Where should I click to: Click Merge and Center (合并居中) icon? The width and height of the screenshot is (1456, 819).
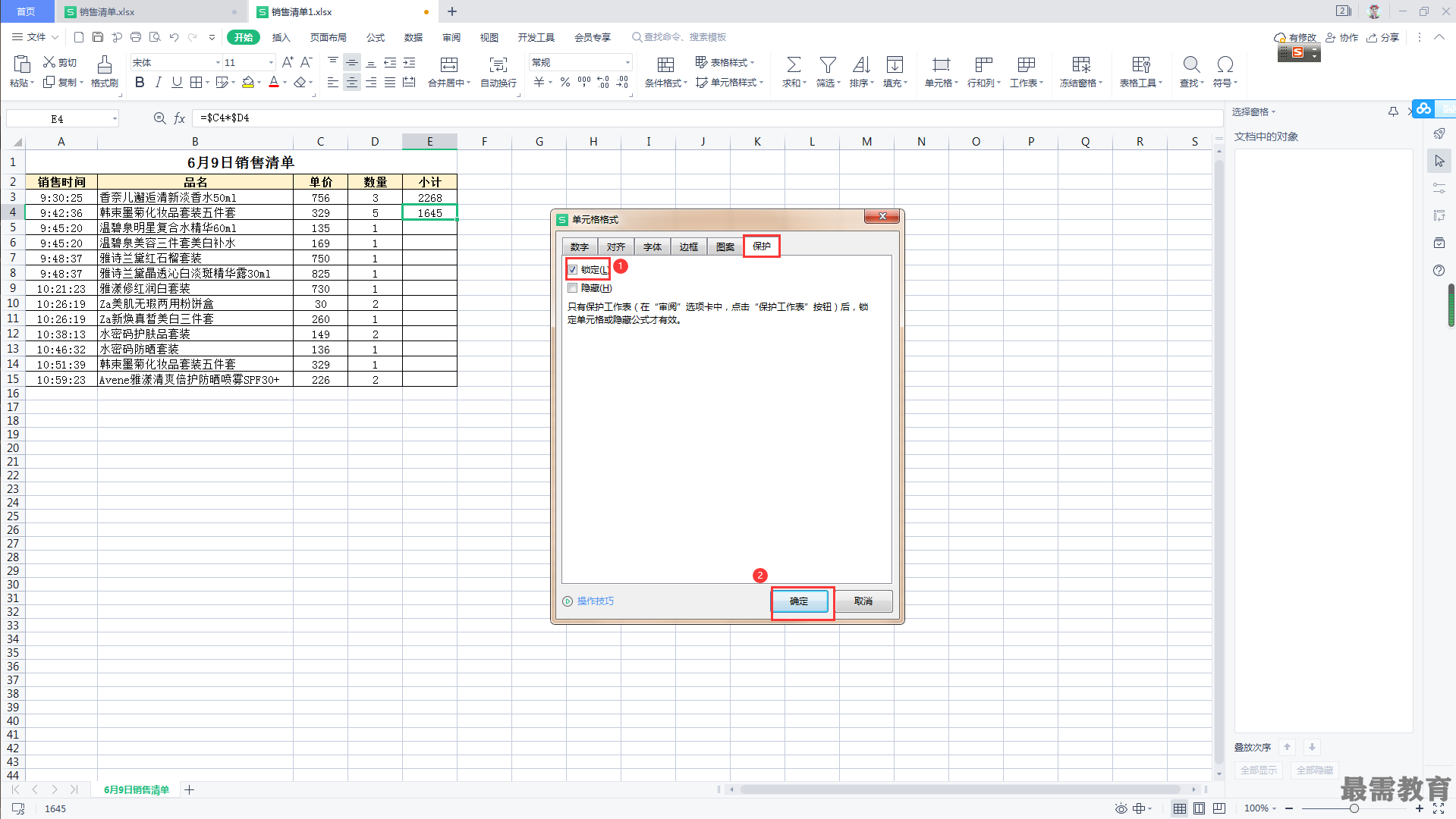point(449,64)
